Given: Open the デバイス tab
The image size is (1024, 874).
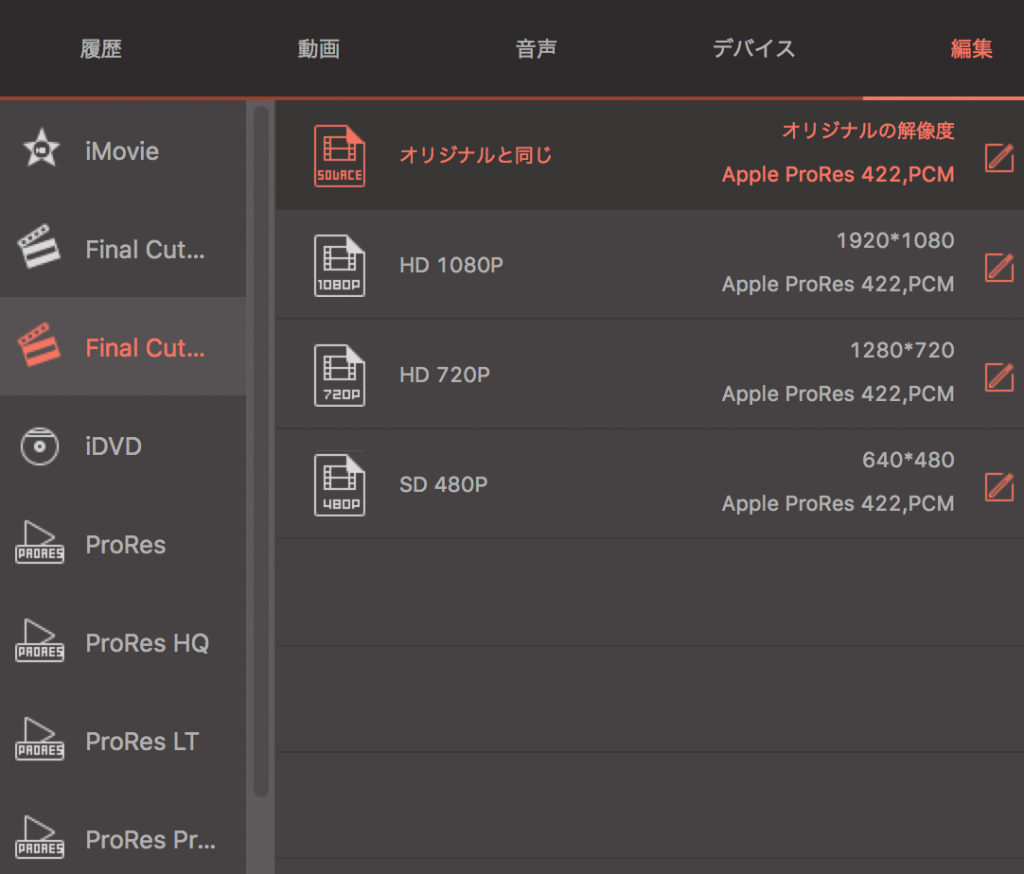Looking at the screenshot, I should tap(754, 49).
